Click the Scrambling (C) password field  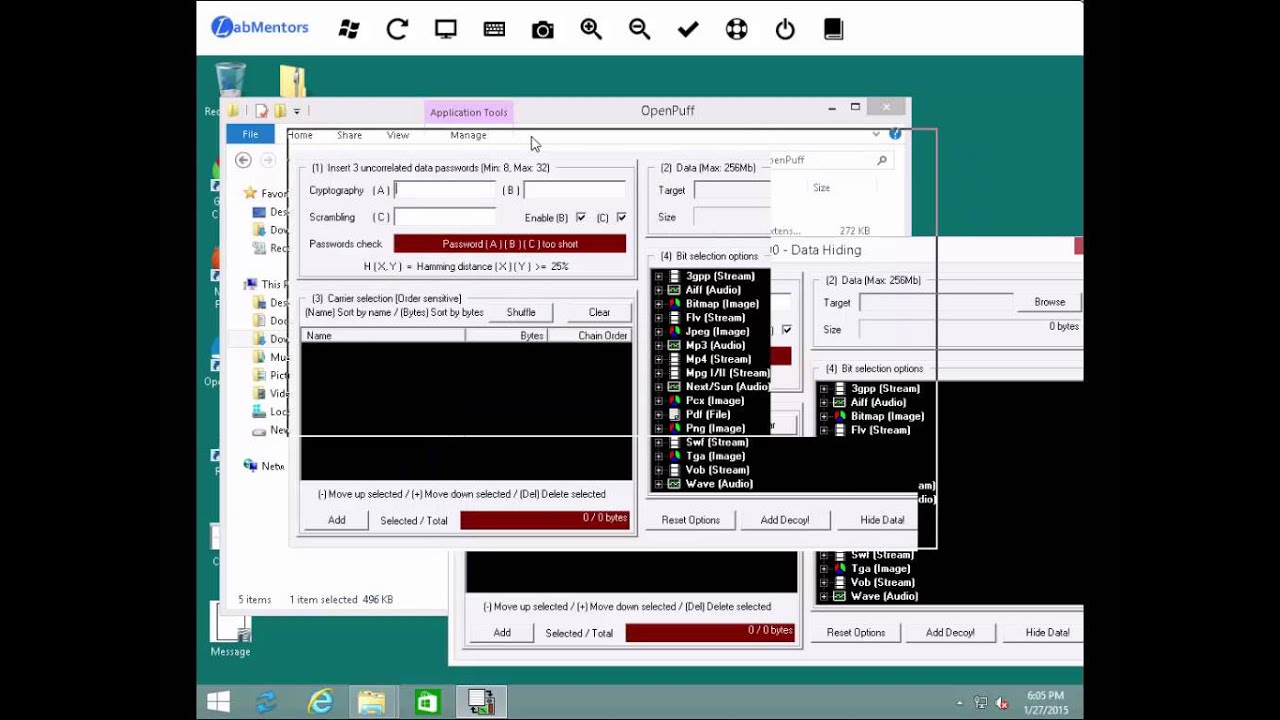pyautogui.click(x=445, y=217)
